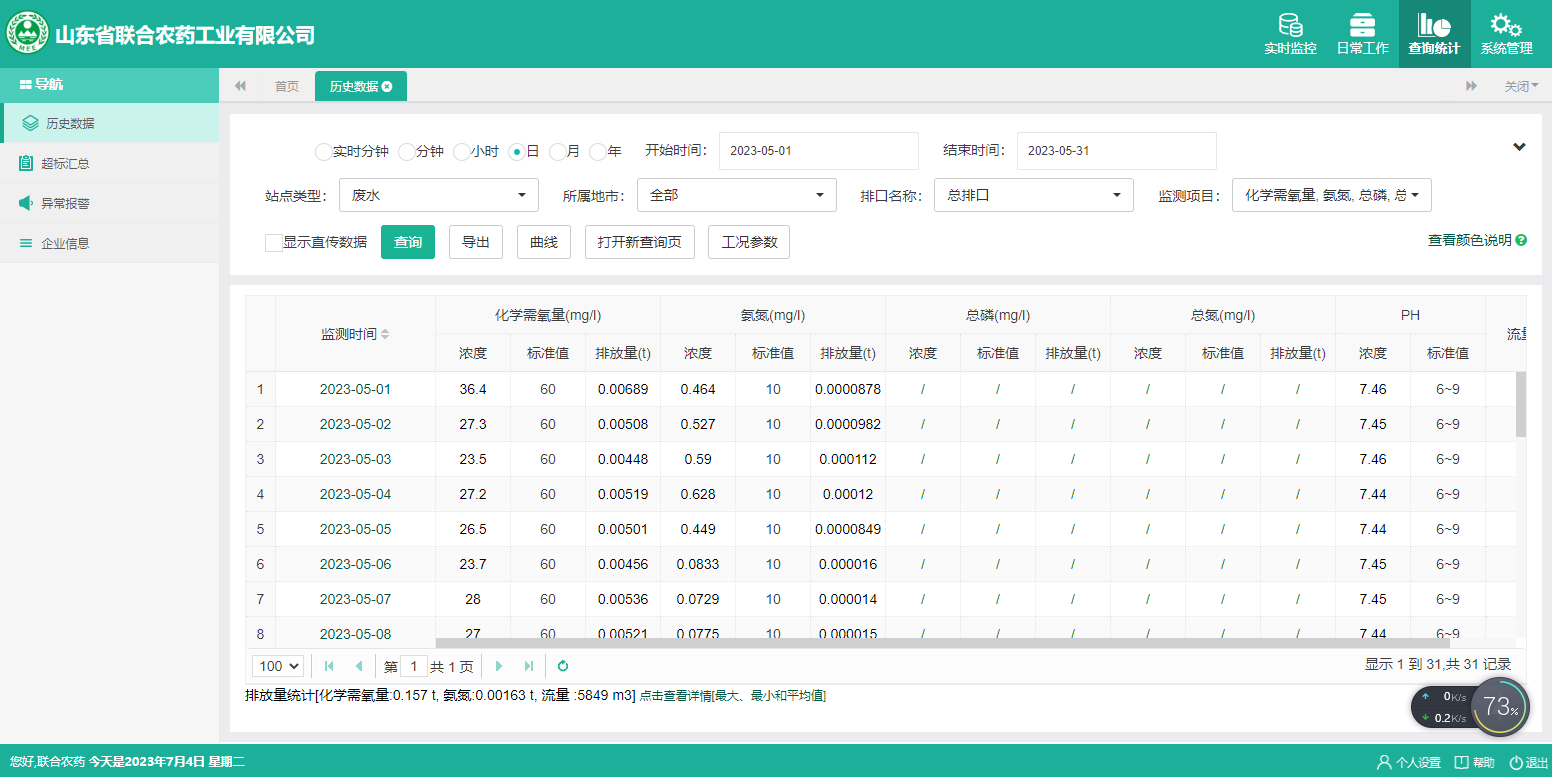Viewport: 1552px width, 777px height.
Task: Close the 历史数据 tab with its x icon
Action: tap(387, 87)
